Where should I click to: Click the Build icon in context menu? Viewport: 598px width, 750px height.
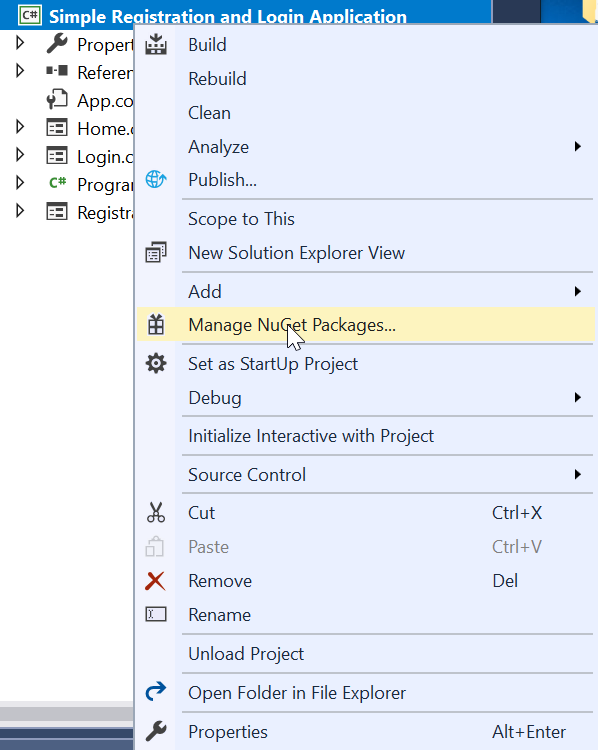(x=156, y=44)
